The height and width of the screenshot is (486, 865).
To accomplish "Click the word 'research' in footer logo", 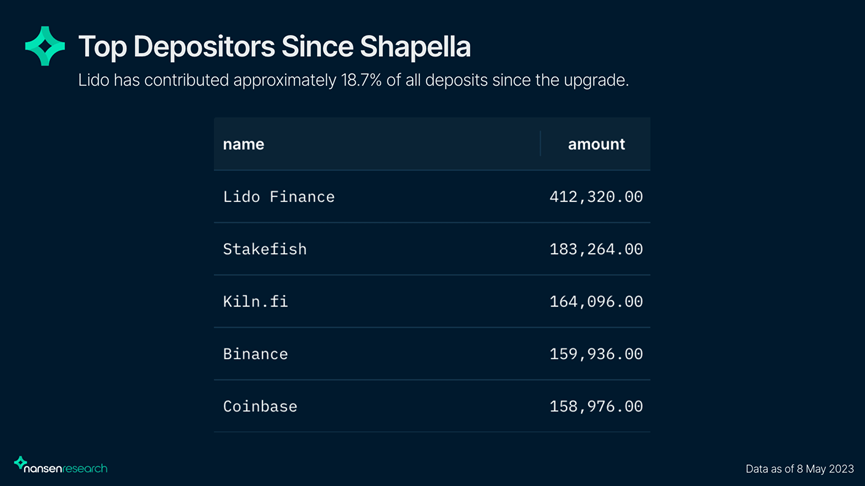I will point(85,468).
